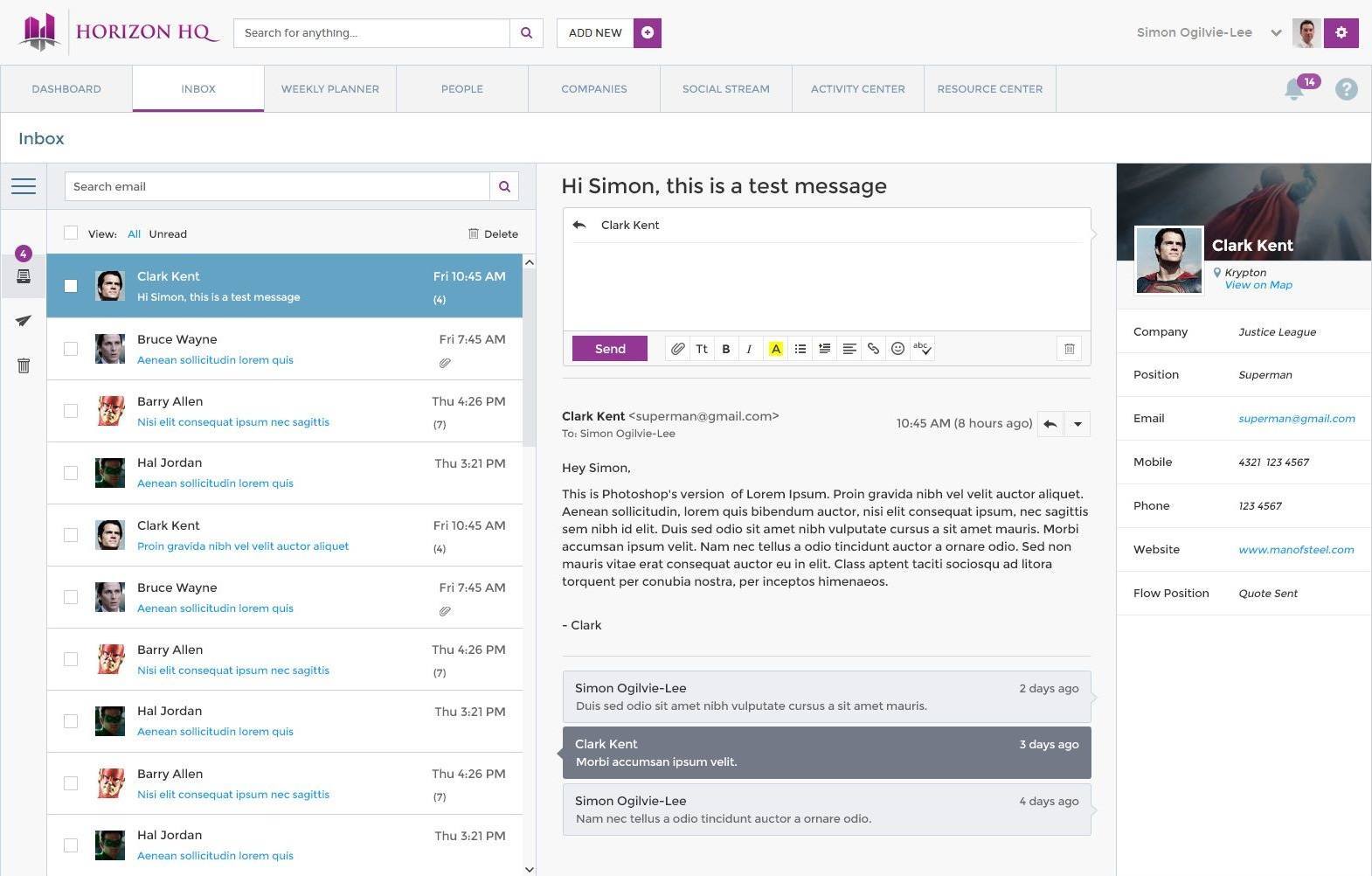Image resolution: width=1372 pixels, height=876 pixels.
Task: Click Delete above the email list
Action: pyautogui.click(x=493, y=233)
